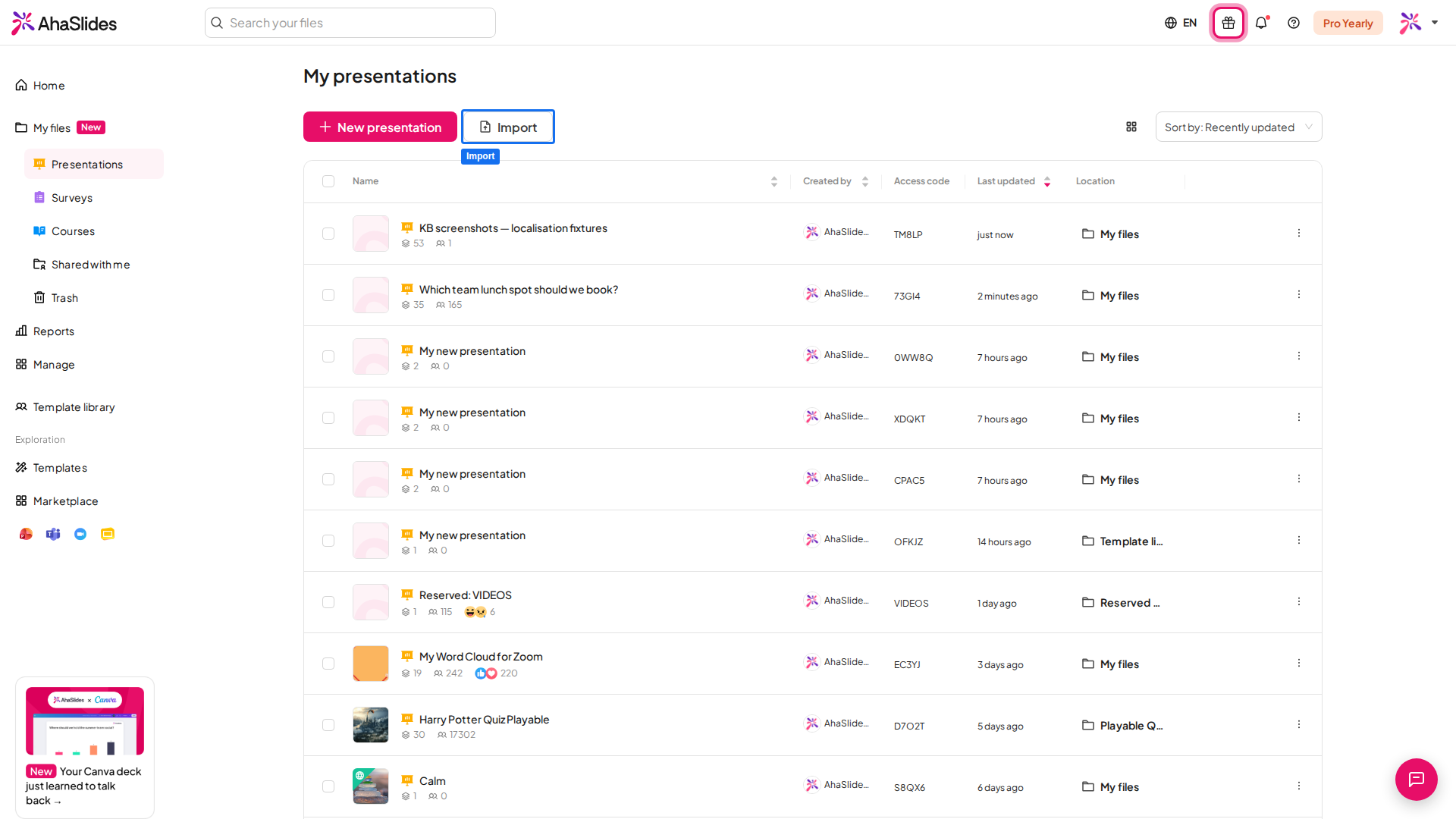Open the gift rewards icon
This screenshot has height=819, width=1456.
tap(1228, 23)
